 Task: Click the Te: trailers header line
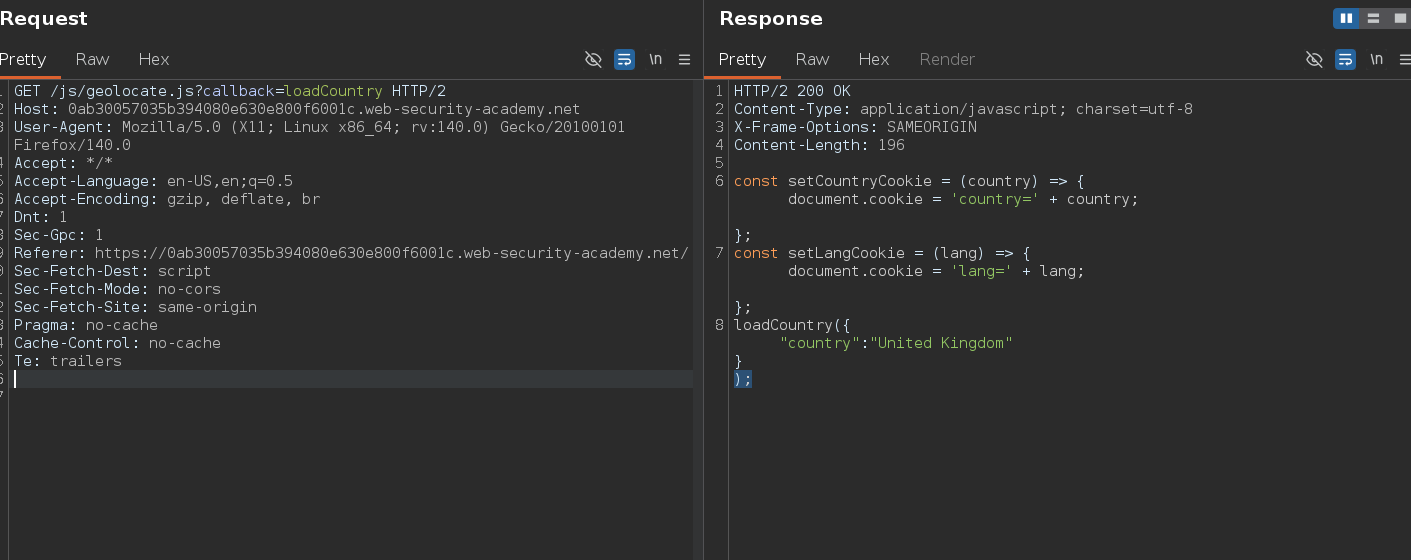pyautogui.click(x=68, y=361)
